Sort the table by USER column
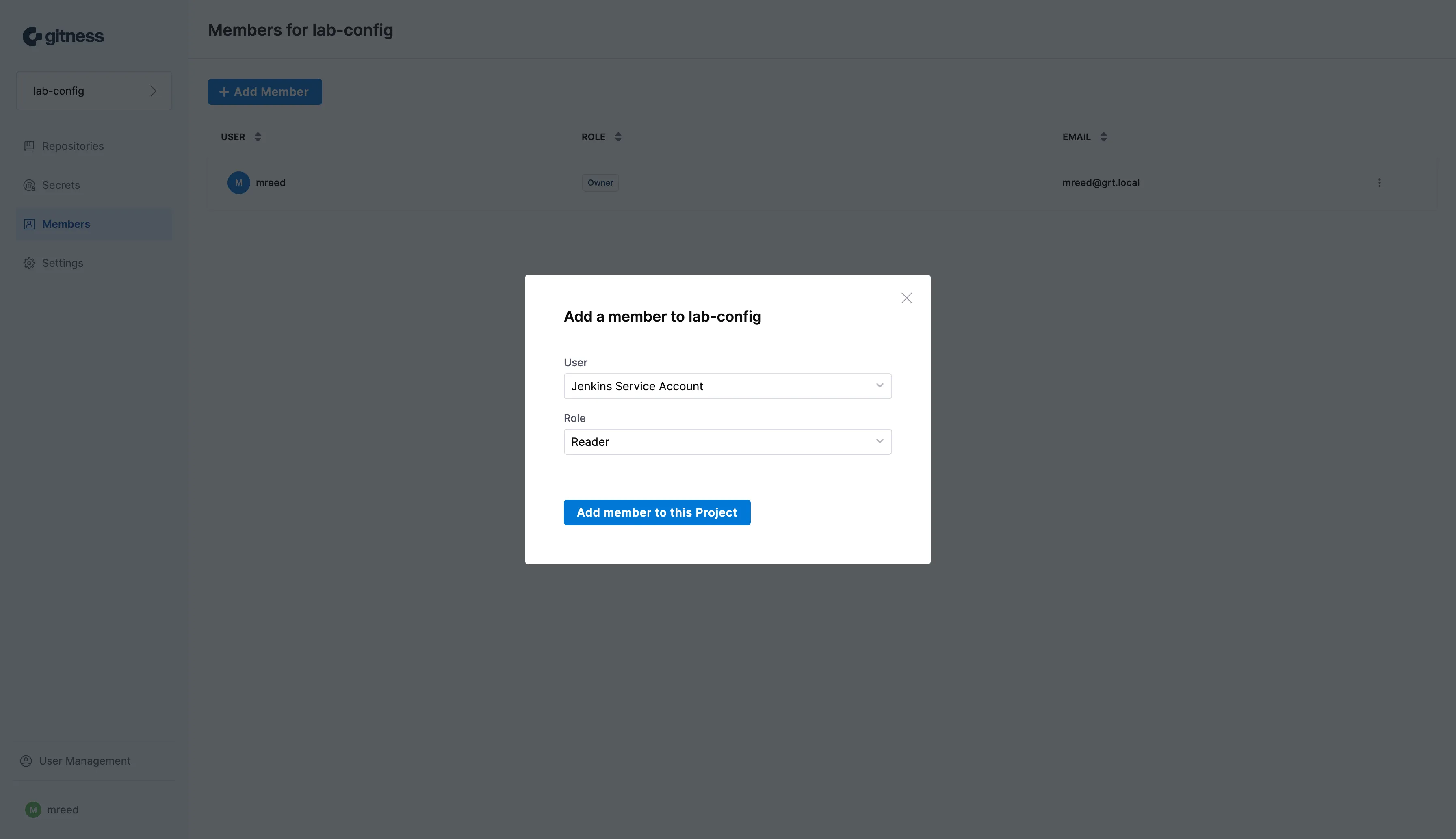The image size is (1456, 839). click(258, 137)
